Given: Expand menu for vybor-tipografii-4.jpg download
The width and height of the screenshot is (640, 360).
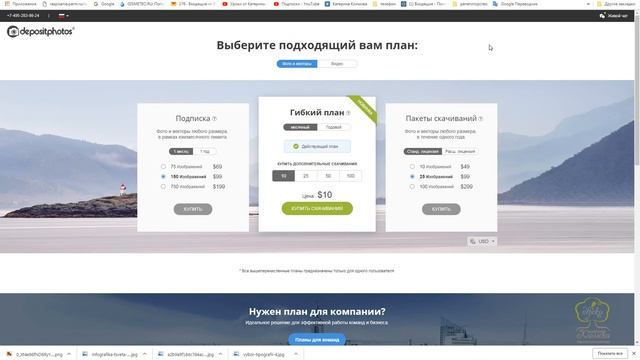Looking at the screenshot, I should pos(296,354).
